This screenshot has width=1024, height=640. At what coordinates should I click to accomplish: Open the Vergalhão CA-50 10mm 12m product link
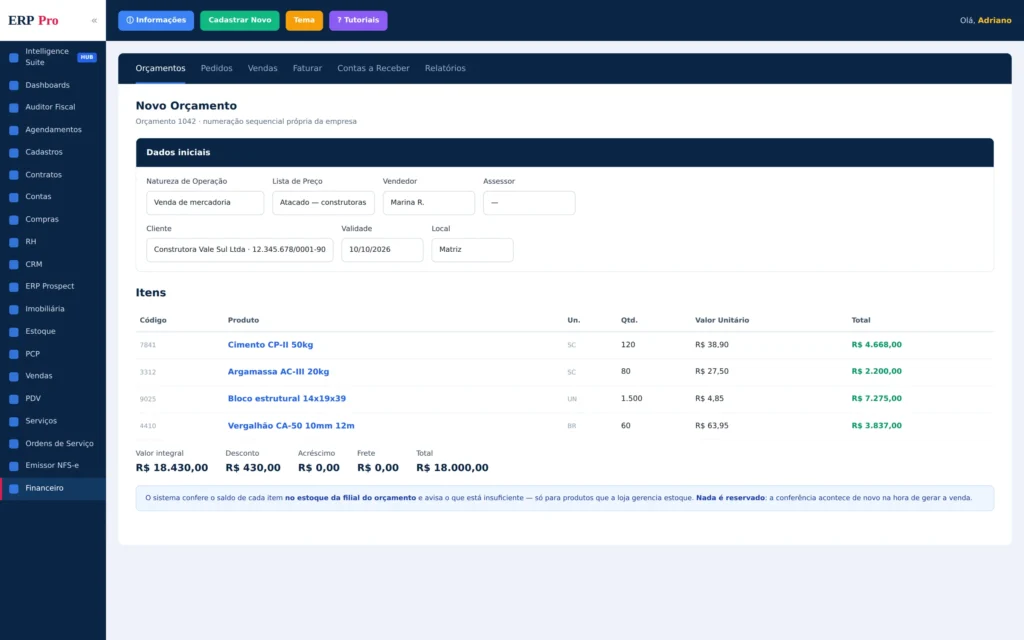point(291,426)
